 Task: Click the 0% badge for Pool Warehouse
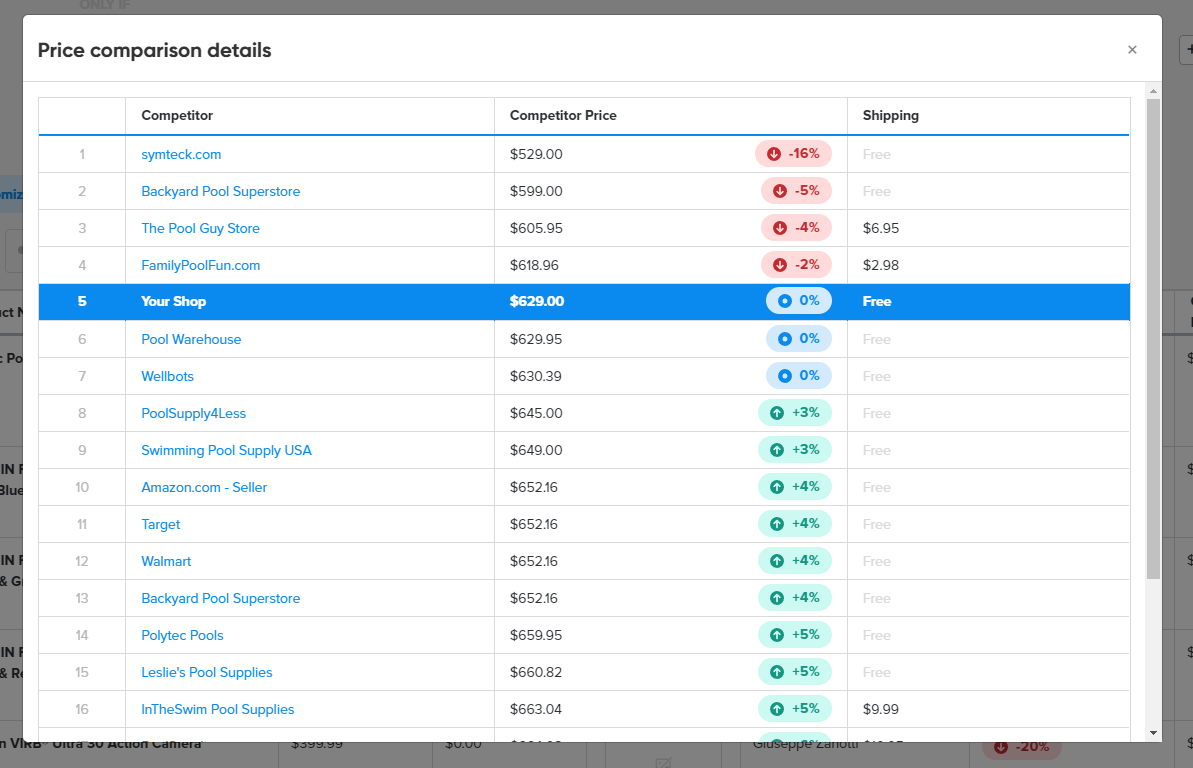click(799, 339)
